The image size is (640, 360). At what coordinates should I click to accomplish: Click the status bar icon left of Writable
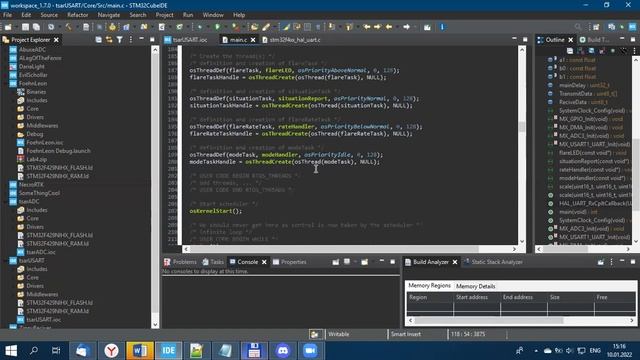(x=315, y=334)
